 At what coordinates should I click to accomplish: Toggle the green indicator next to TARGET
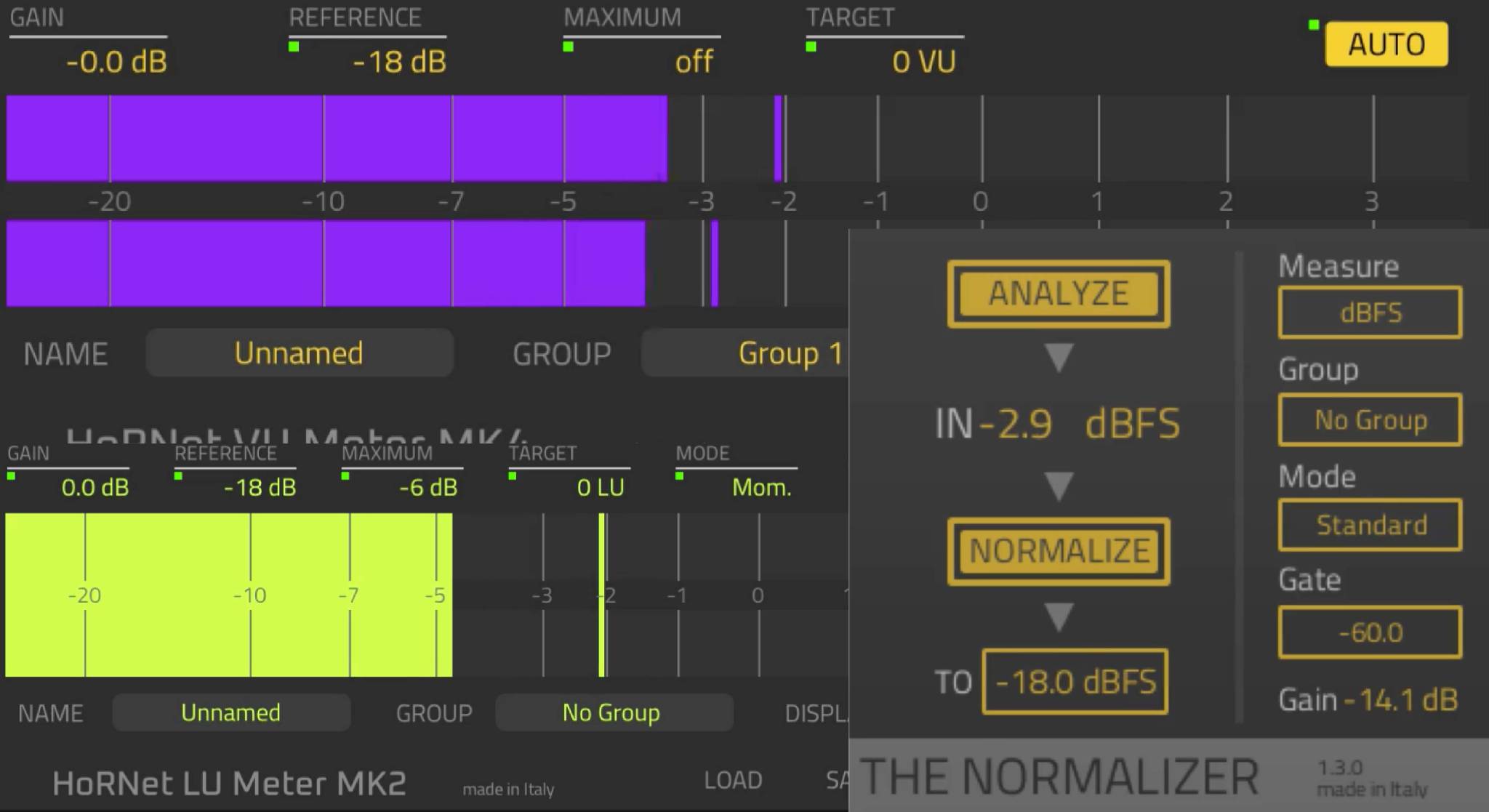pyautogui.click(x=809, y=45)
